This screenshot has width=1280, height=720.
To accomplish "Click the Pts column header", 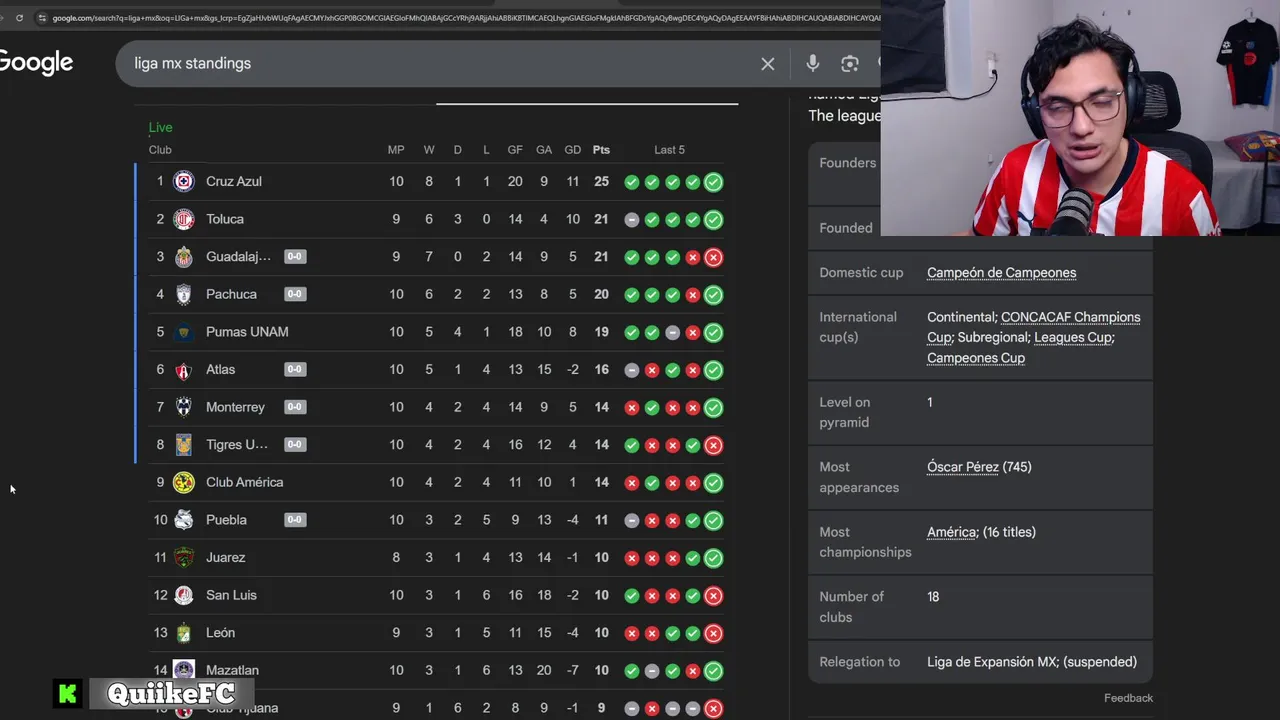I will [601, 150].
